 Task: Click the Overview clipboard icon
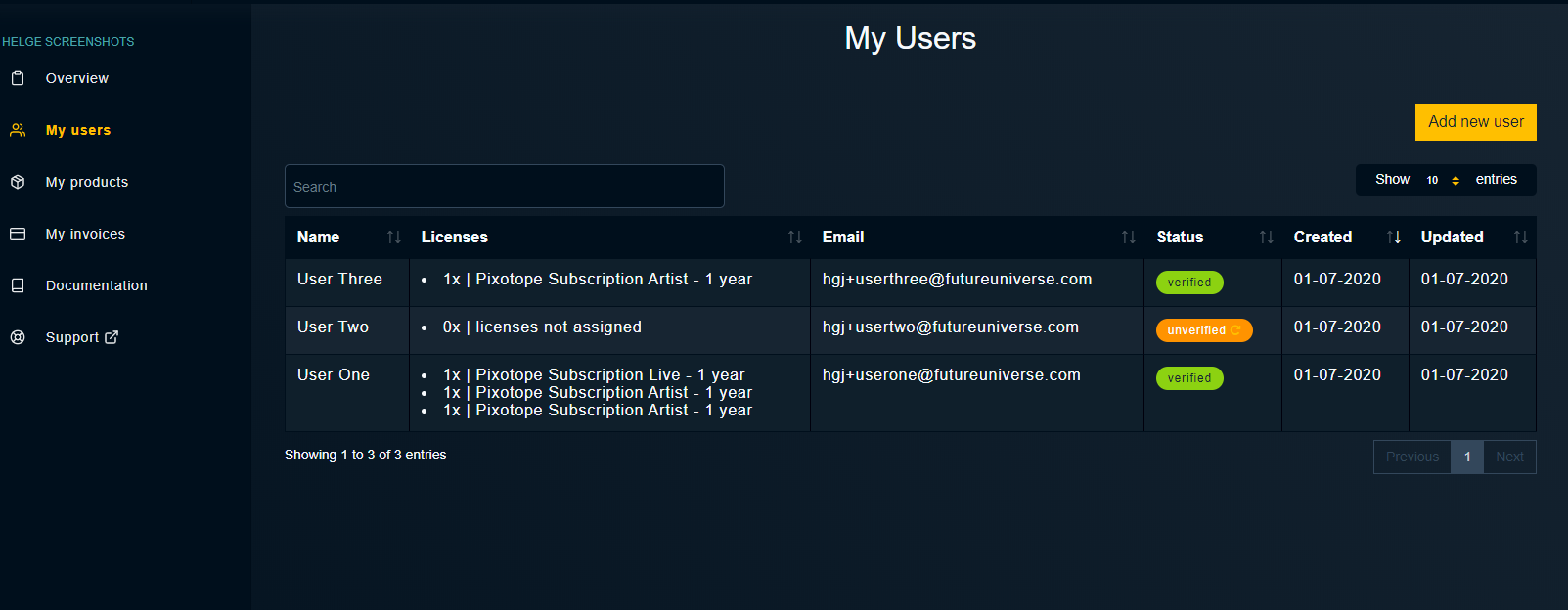tap(18, 78)
